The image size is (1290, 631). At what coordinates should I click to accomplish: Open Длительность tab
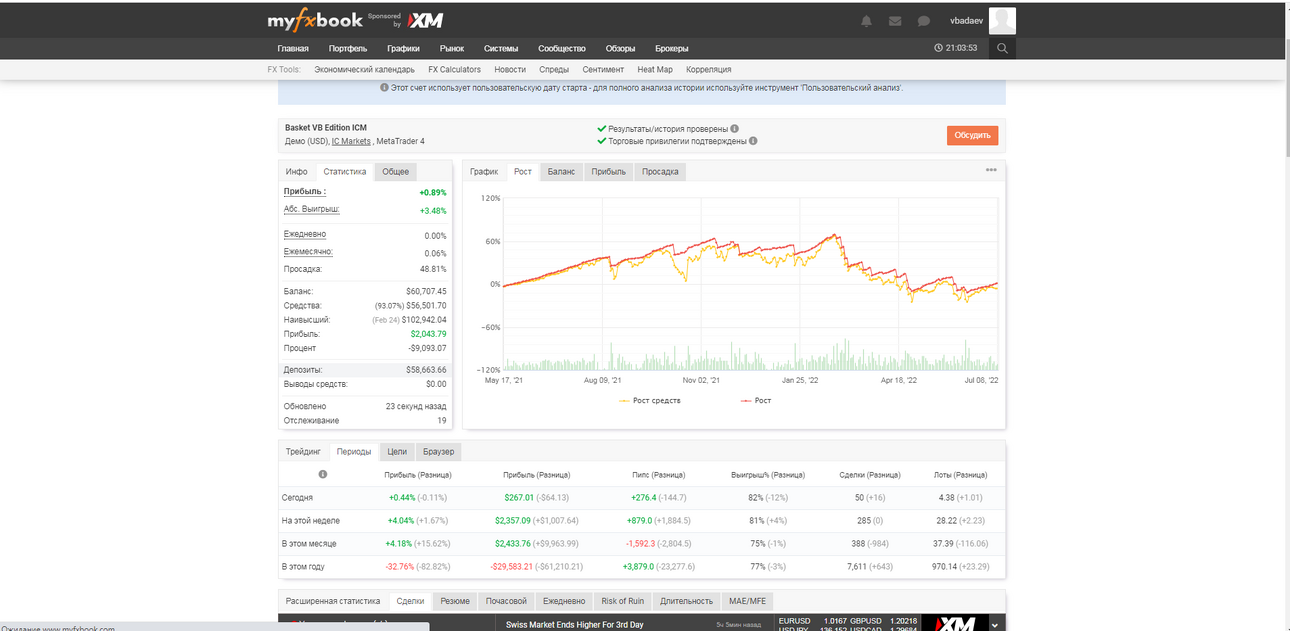[687, 601]
